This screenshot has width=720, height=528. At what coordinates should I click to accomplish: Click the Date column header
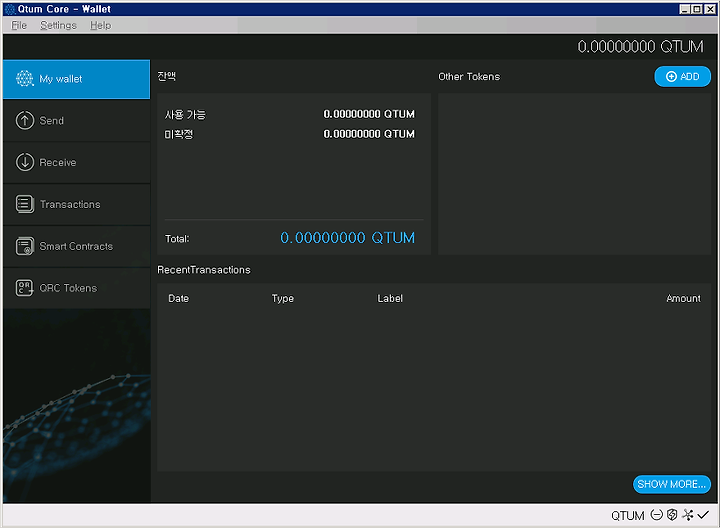[179, 298]
